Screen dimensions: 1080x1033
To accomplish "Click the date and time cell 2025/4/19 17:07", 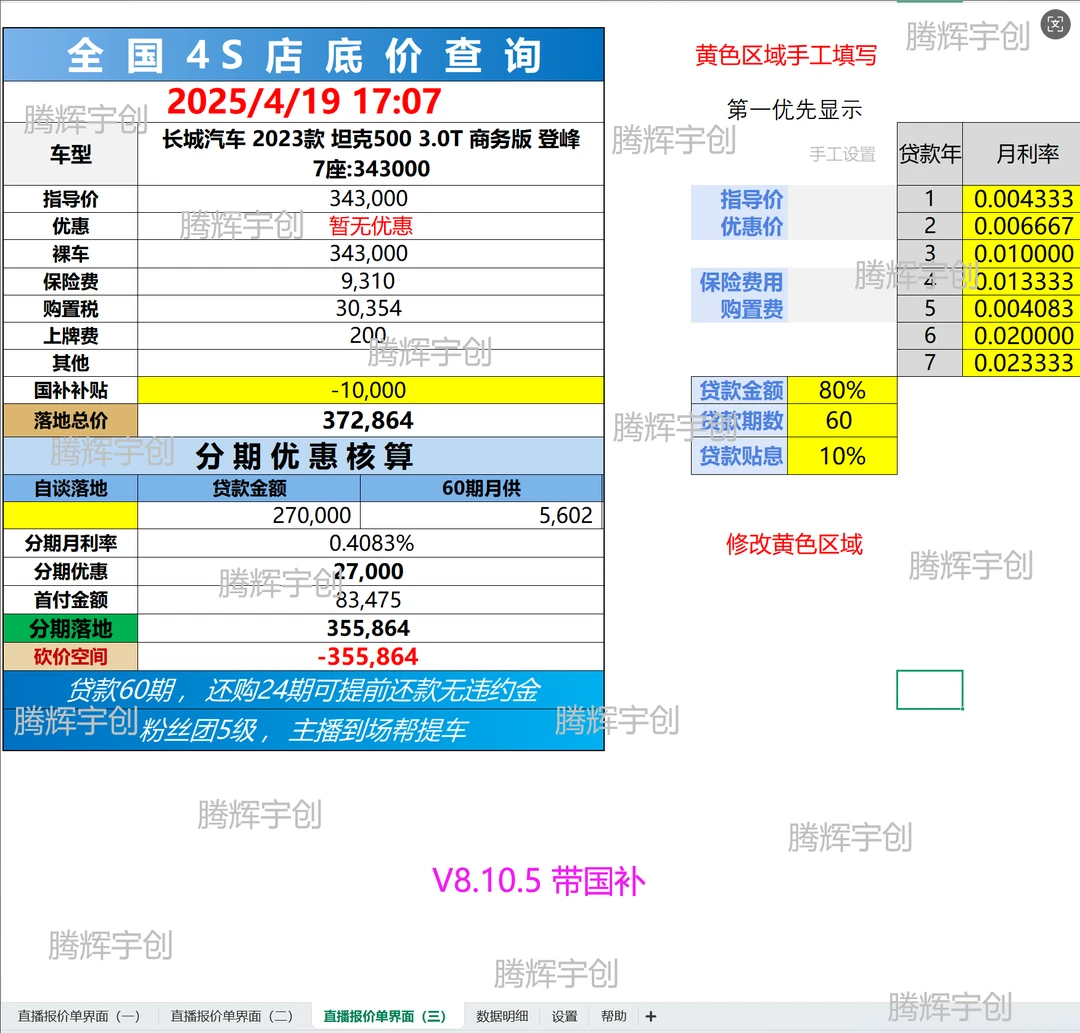I will (304, 102).
